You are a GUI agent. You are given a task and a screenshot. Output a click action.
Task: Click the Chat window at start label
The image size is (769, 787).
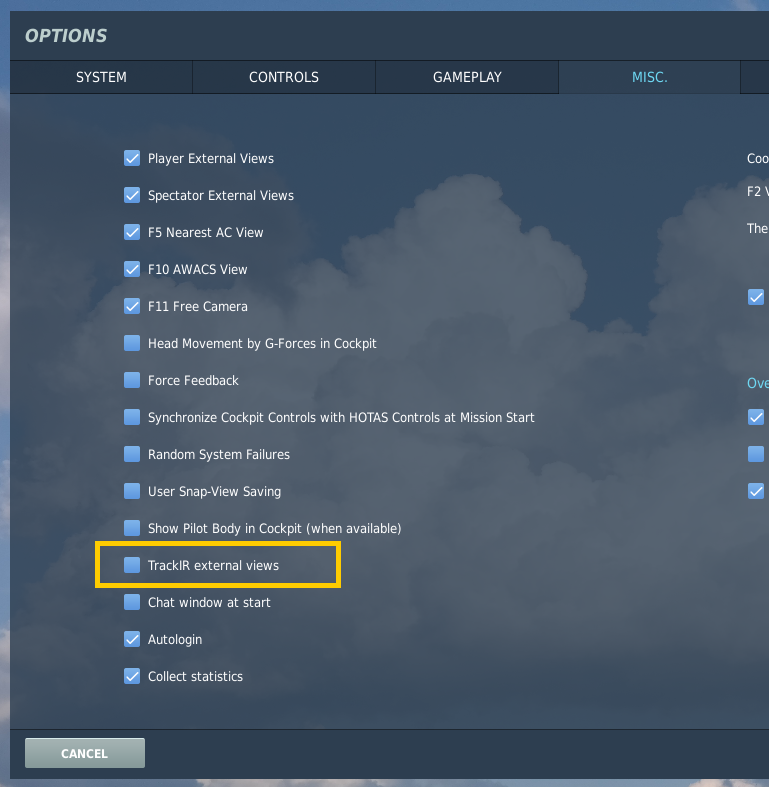[x=209, y=602]
